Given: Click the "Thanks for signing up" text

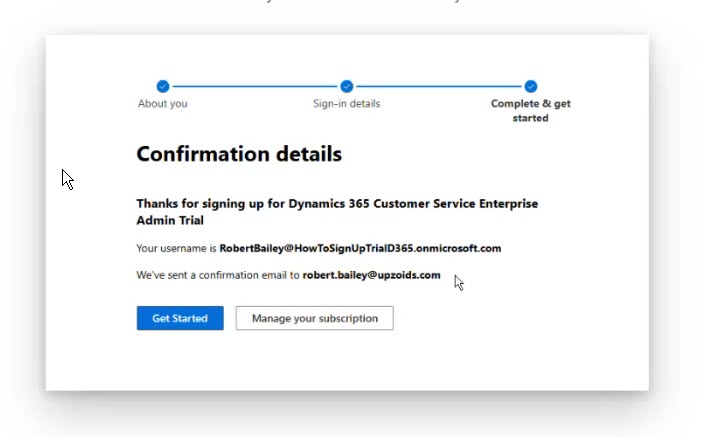Looking at the screenshot, I should pyautogui.click(x=193, y=203).
